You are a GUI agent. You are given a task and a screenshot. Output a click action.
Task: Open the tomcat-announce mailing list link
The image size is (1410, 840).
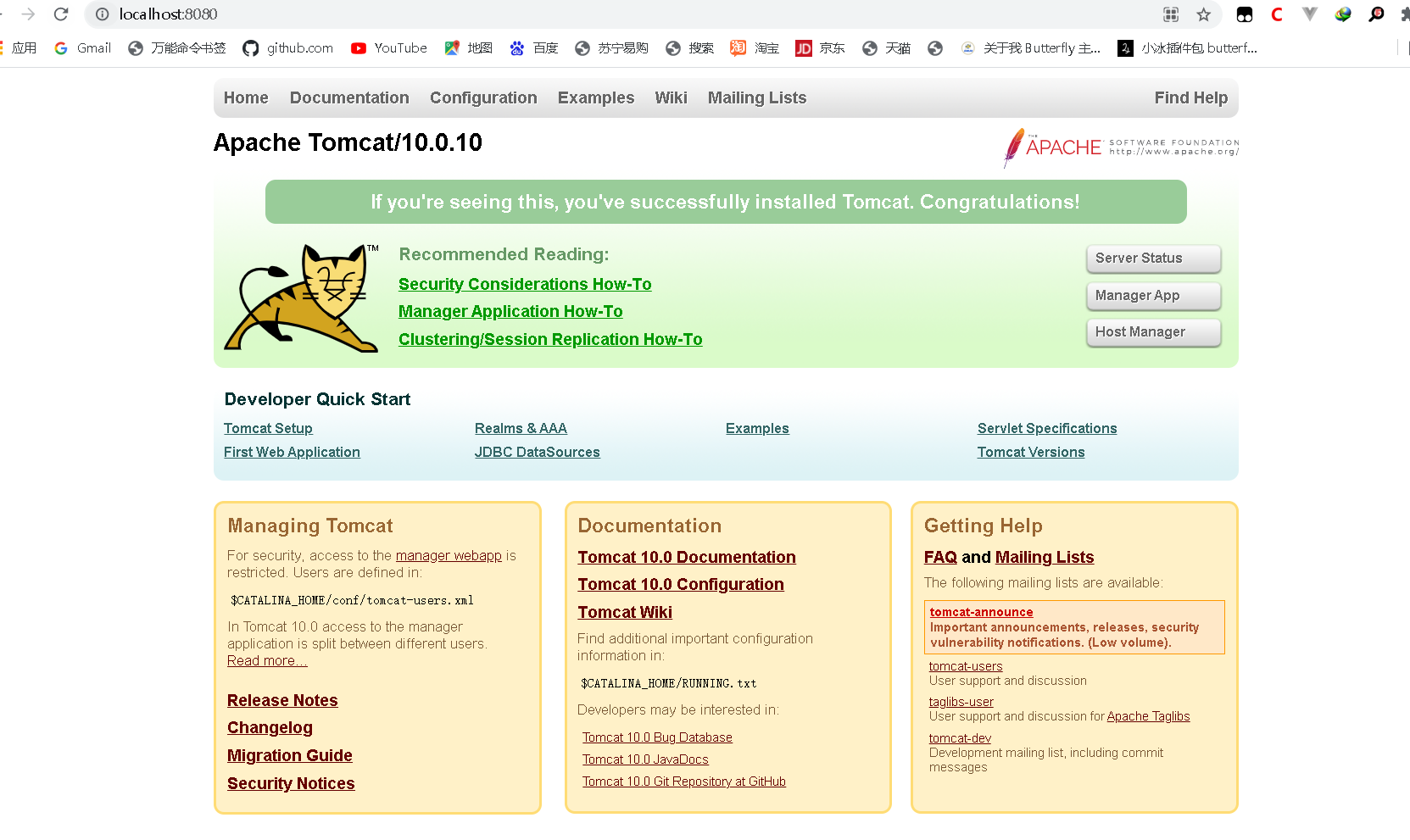[x=981, y=612]
